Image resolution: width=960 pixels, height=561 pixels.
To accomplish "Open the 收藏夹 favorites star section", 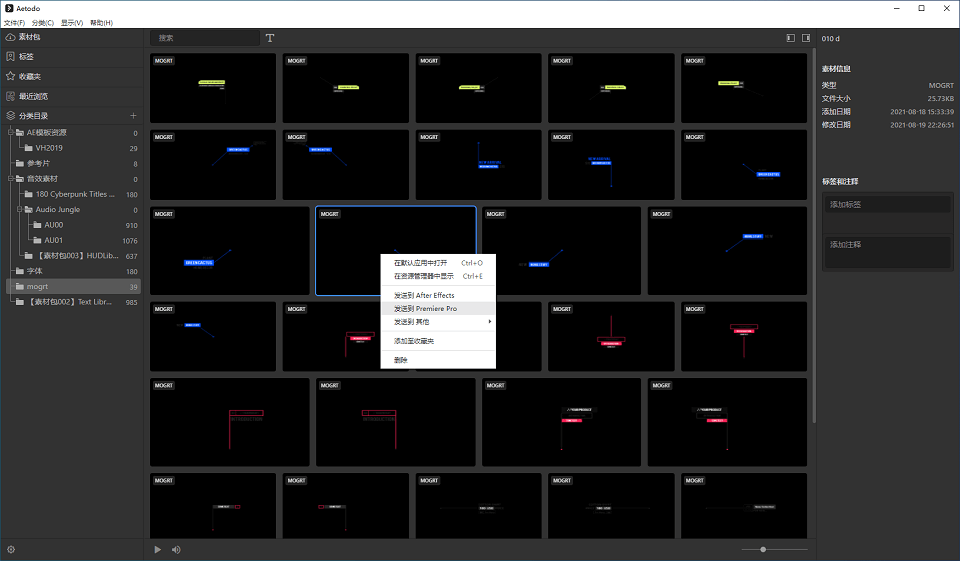I will [x=30, y=76].
